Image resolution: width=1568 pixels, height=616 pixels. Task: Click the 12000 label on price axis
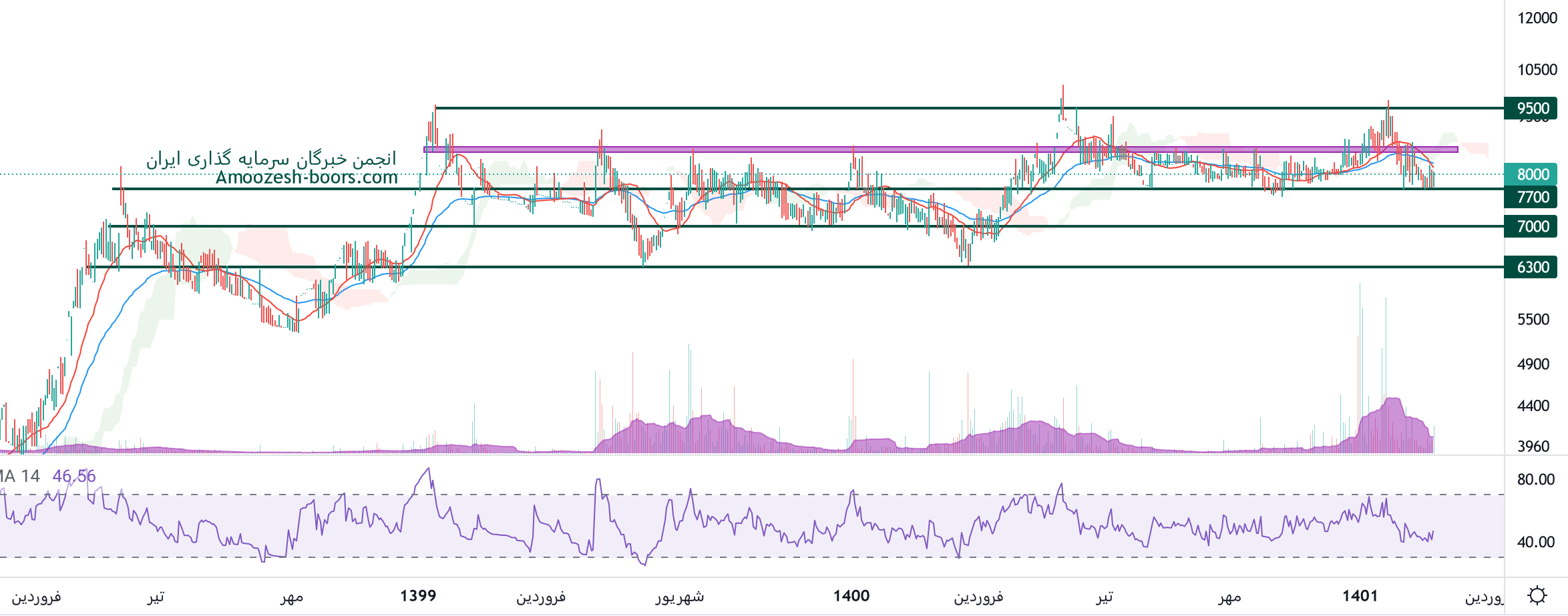click(1537, 18)
